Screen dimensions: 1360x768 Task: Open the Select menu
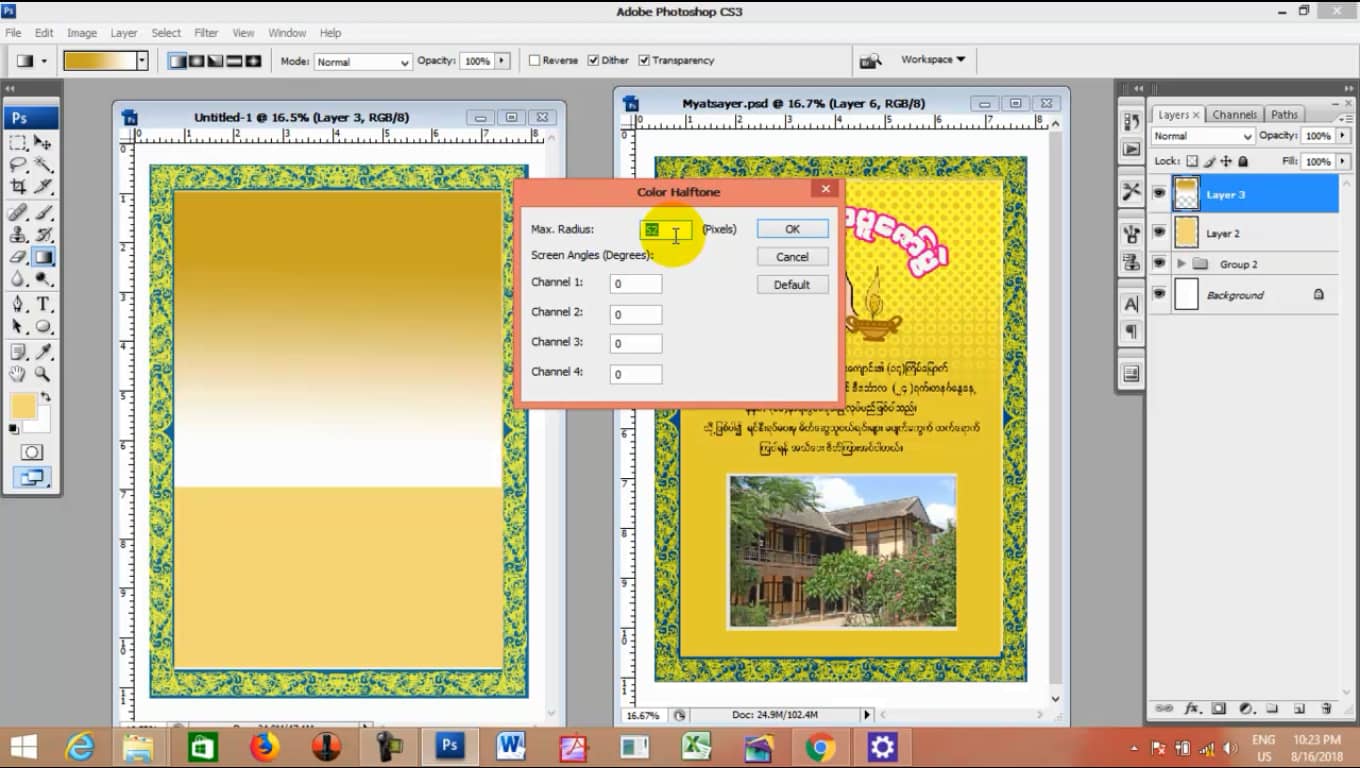pos(166,33)
